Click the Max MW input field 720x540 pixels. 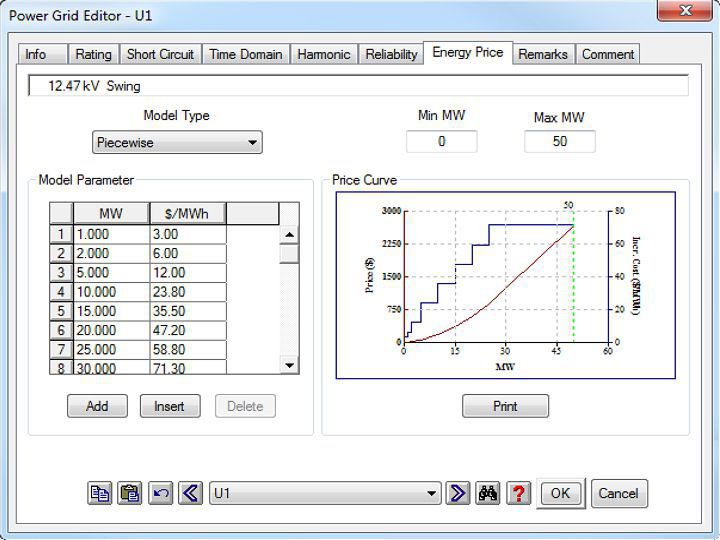(x=559, y=142)
